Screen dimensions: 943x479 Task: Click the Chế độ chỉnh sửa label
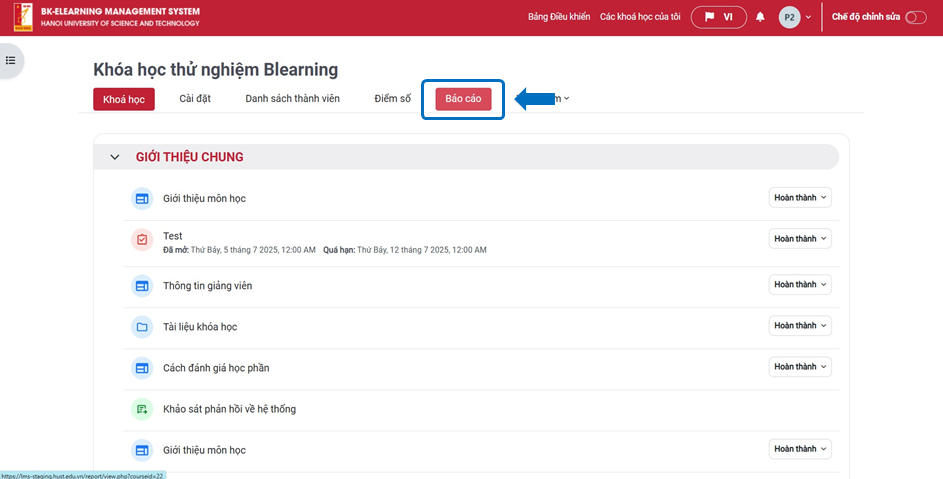(865, 17)
